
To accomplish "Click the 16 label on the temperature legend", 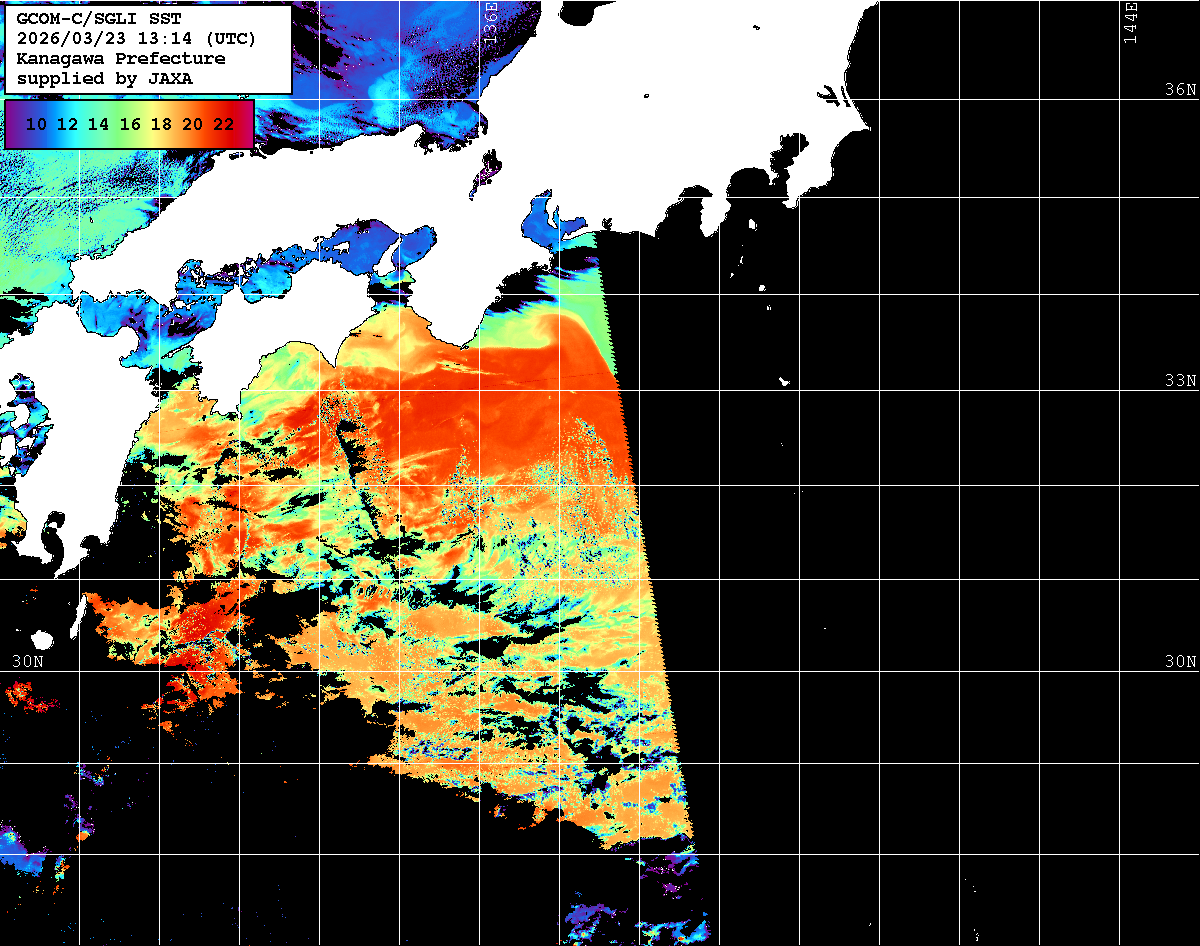I will pyautogui.click(x=130, y=125).
